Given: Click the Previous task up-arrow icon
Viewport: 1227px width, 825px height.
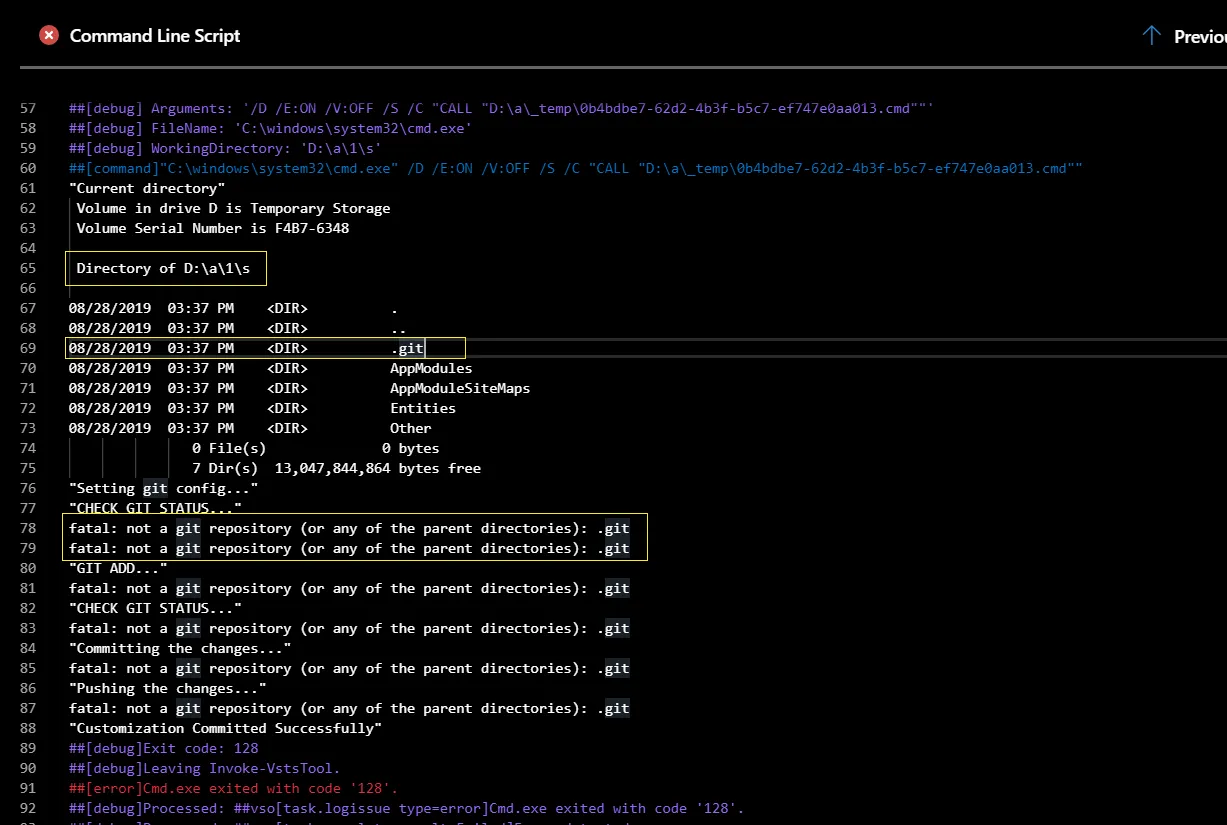Looking at the screenshot, I should (1151, 35).
